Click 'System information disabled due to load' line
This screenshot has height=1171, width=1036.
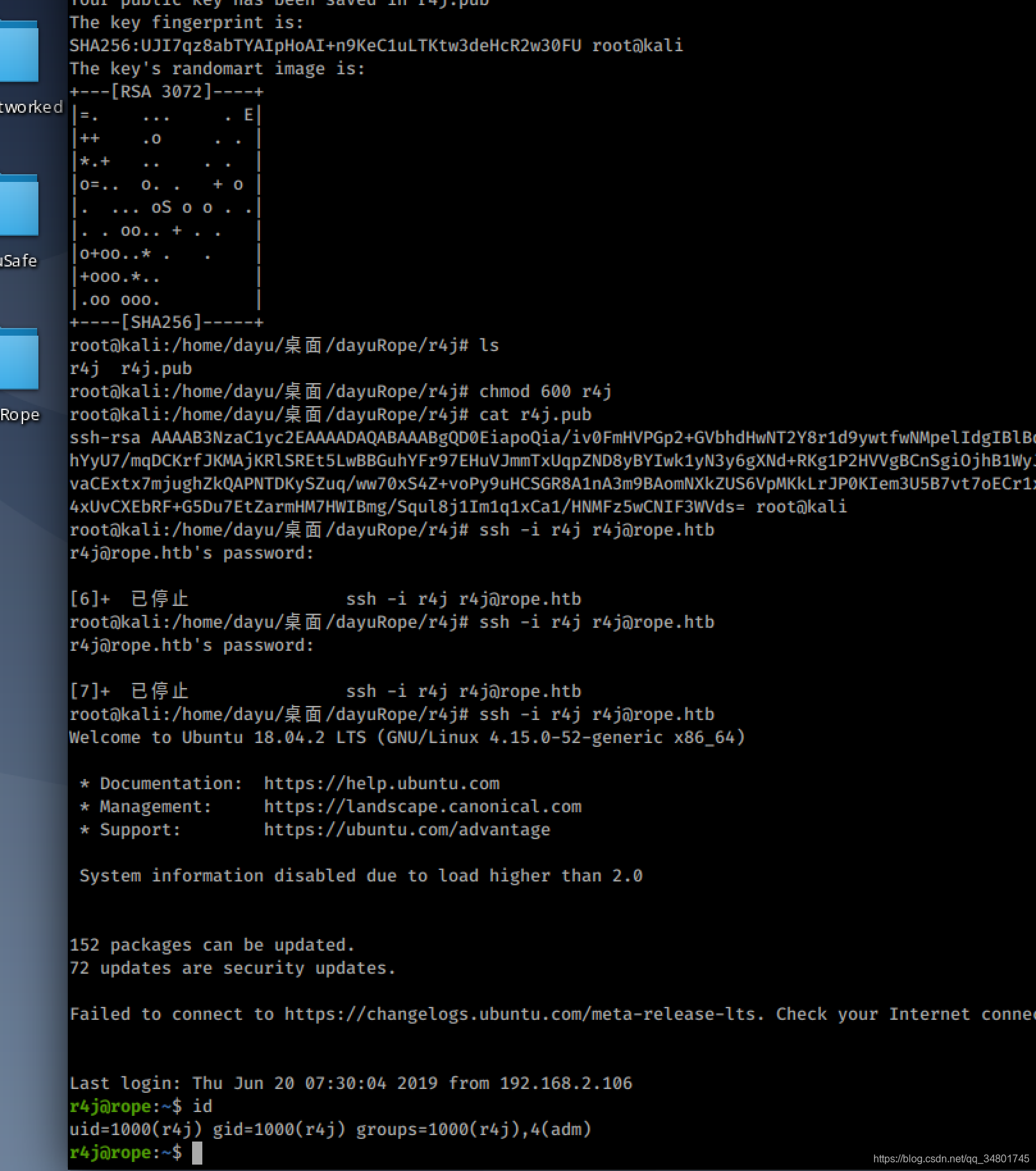360,876
